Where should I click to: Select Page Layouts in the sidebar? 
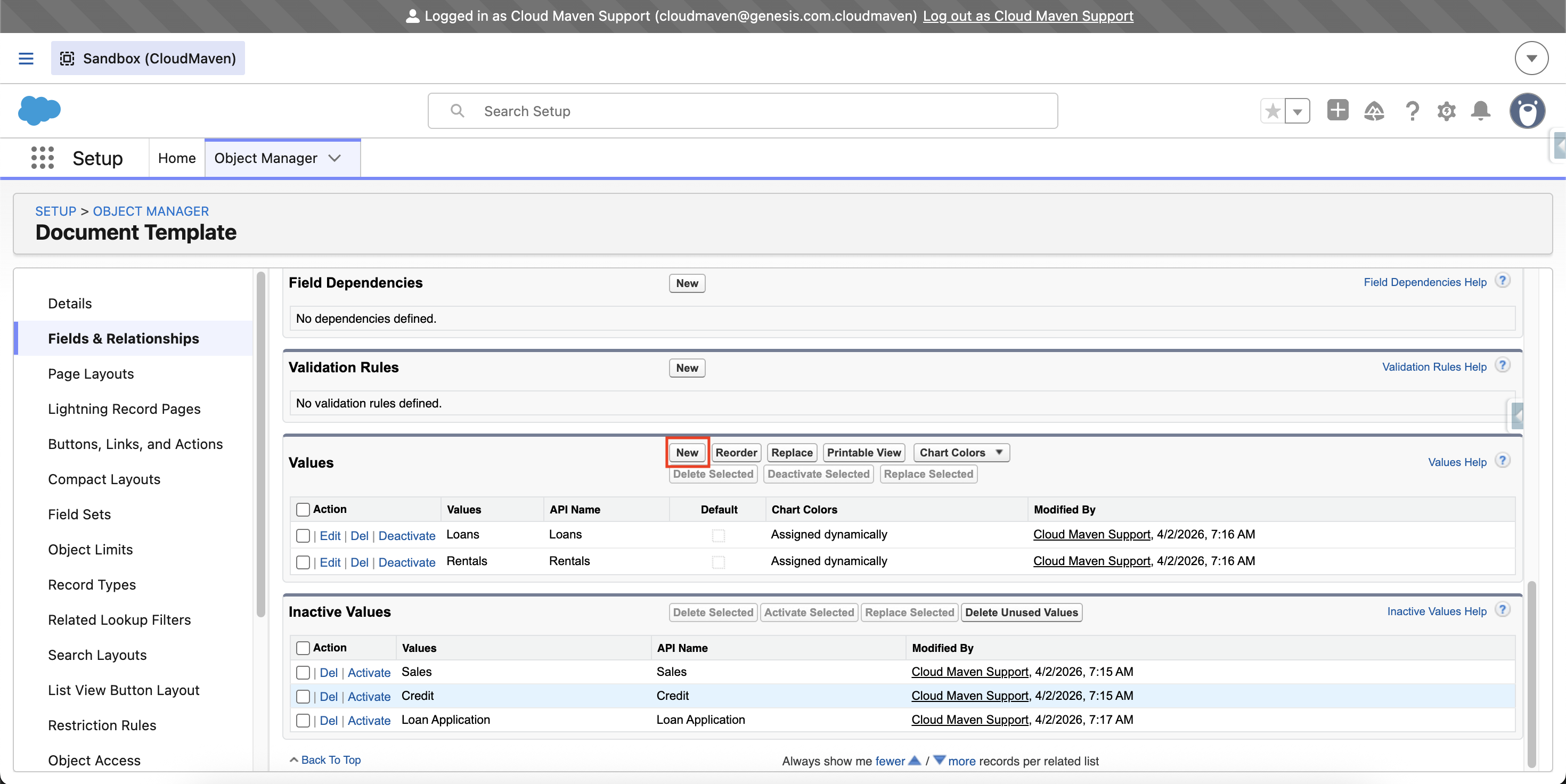click(91, 374)
